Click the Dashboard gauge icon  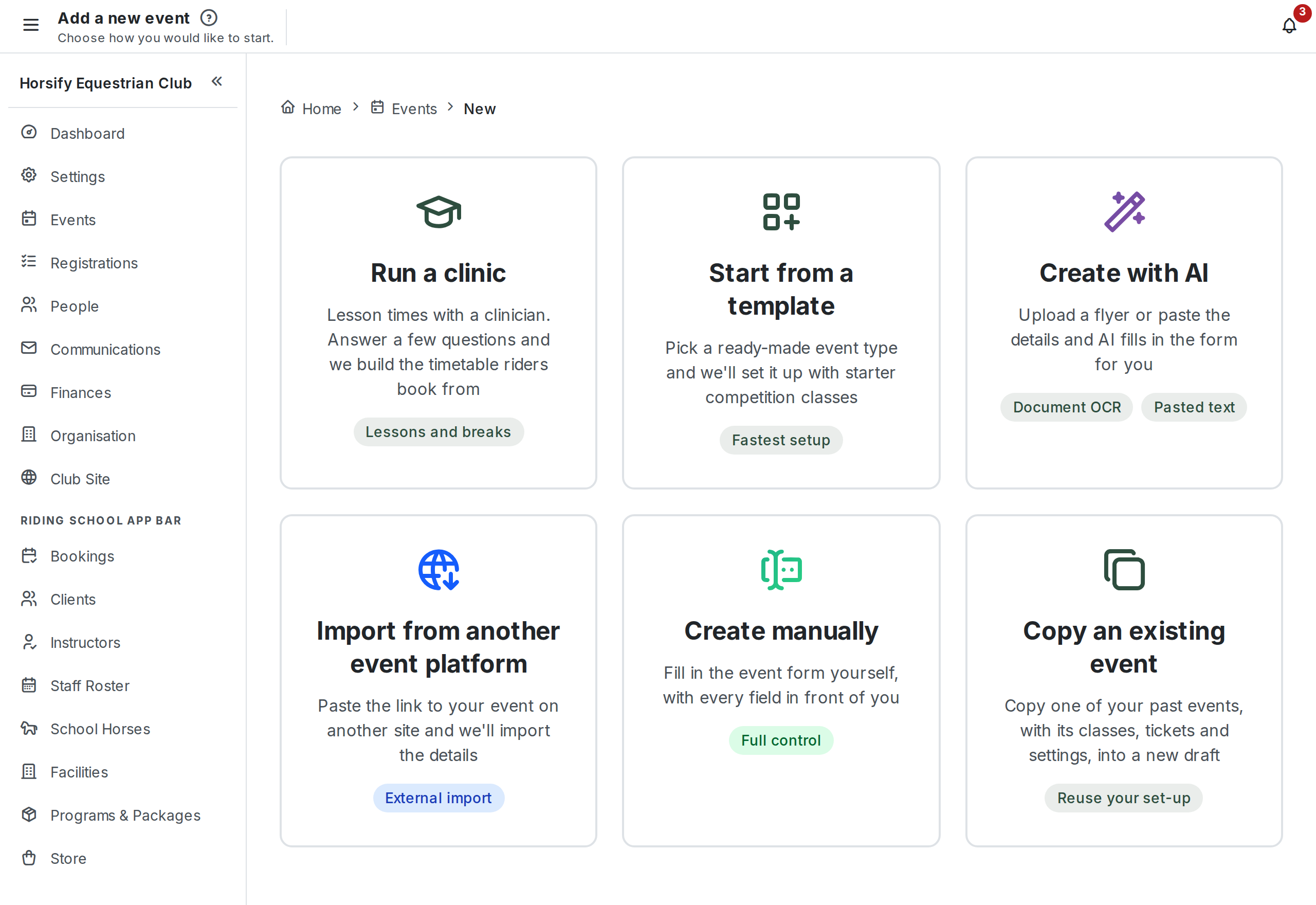29,133
